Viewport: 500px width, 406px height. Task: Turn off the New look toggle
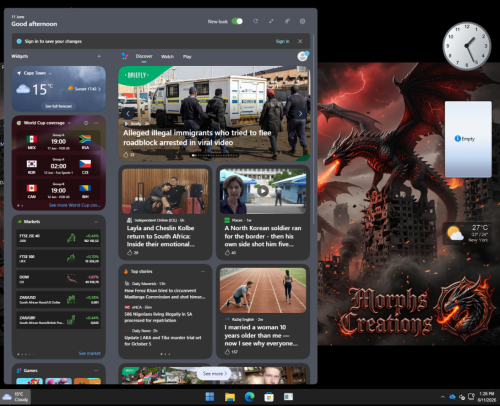(x=237, y=21)
